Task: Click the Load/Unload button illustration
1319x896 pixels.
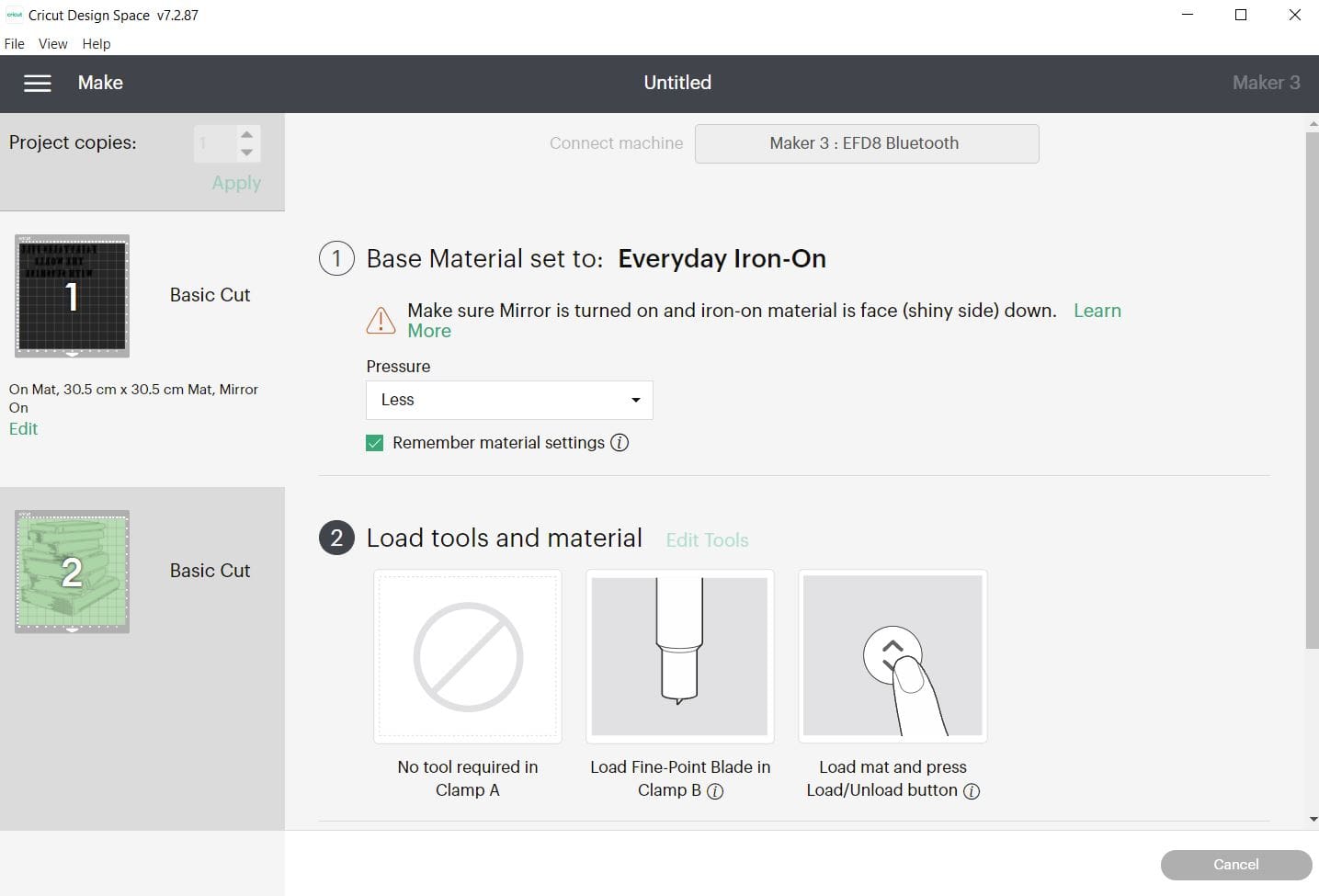Action: point(893,656)
